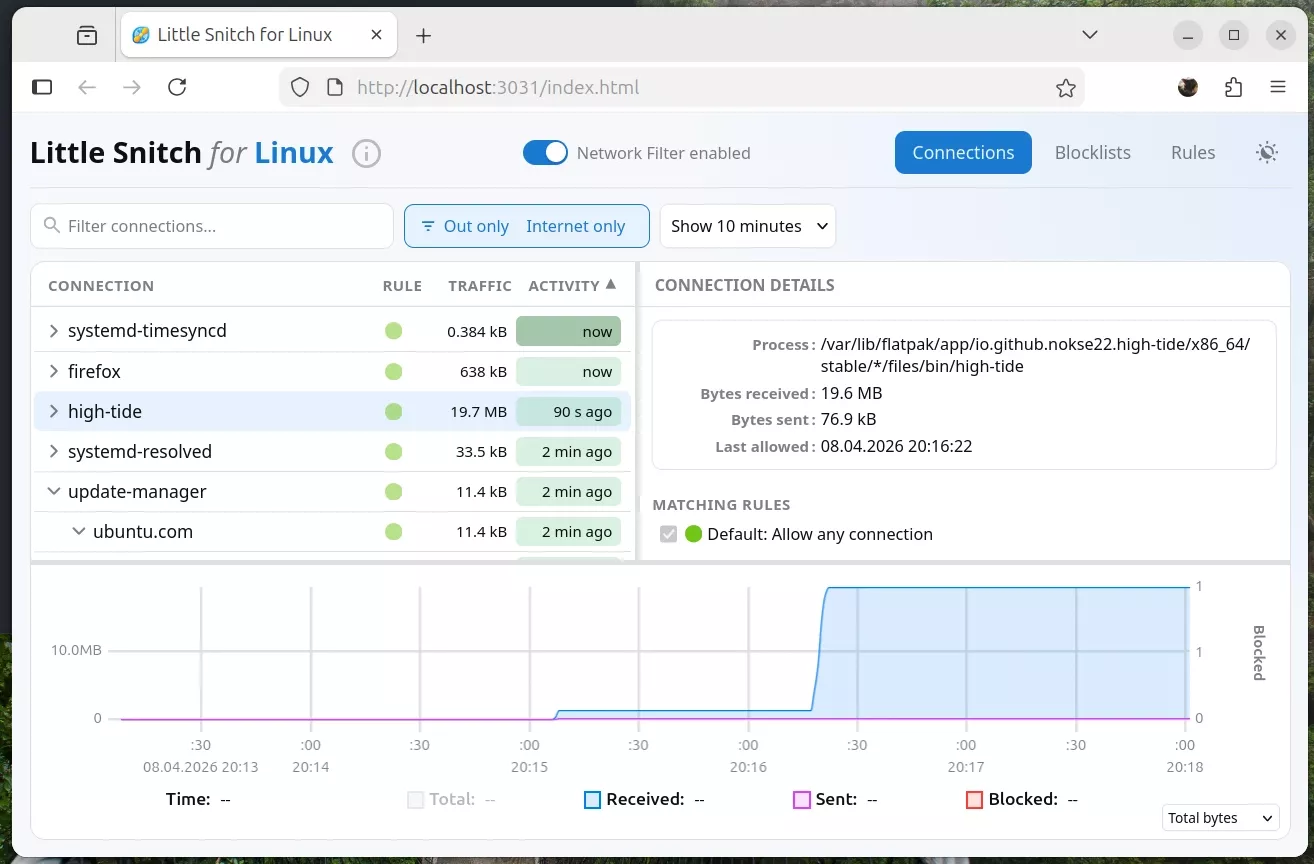Image resolution: width=1314 pixels, height=864 pixels.
Task: Click the '90 s ago' activity bar for high-tide
Action: pos(568,411)
